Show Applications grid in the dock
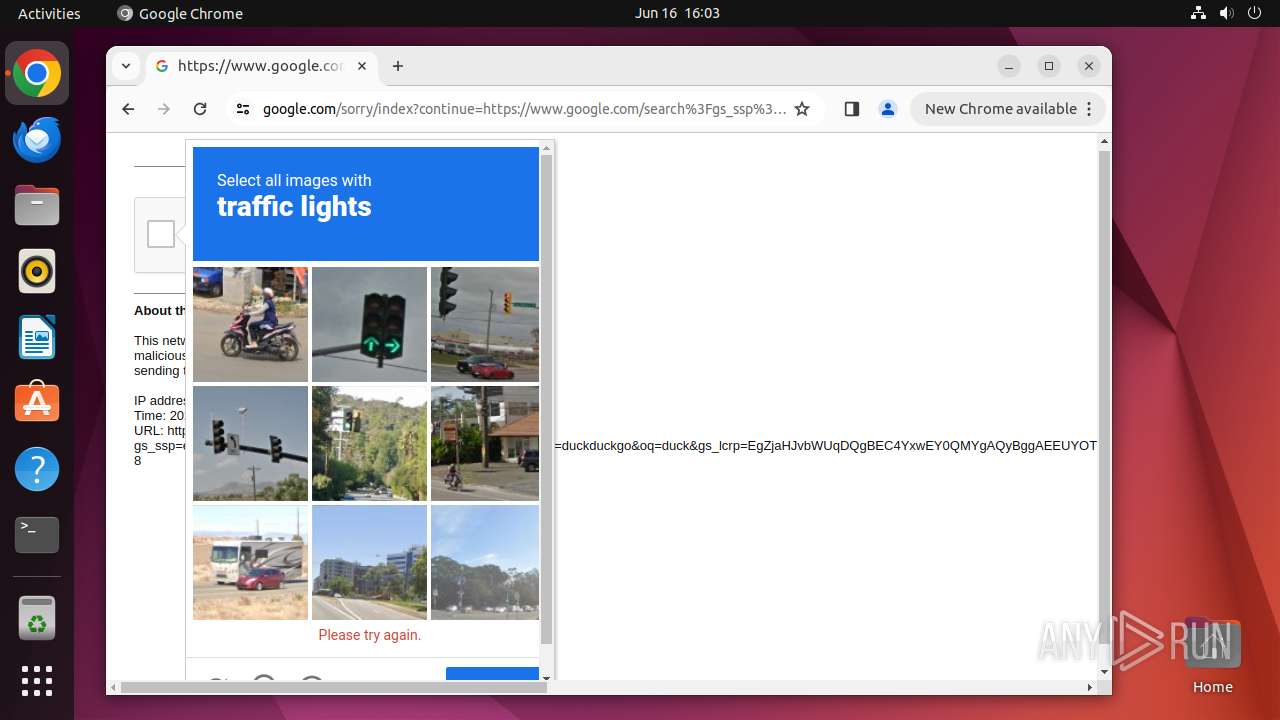1280x720 pixels. 37,681
